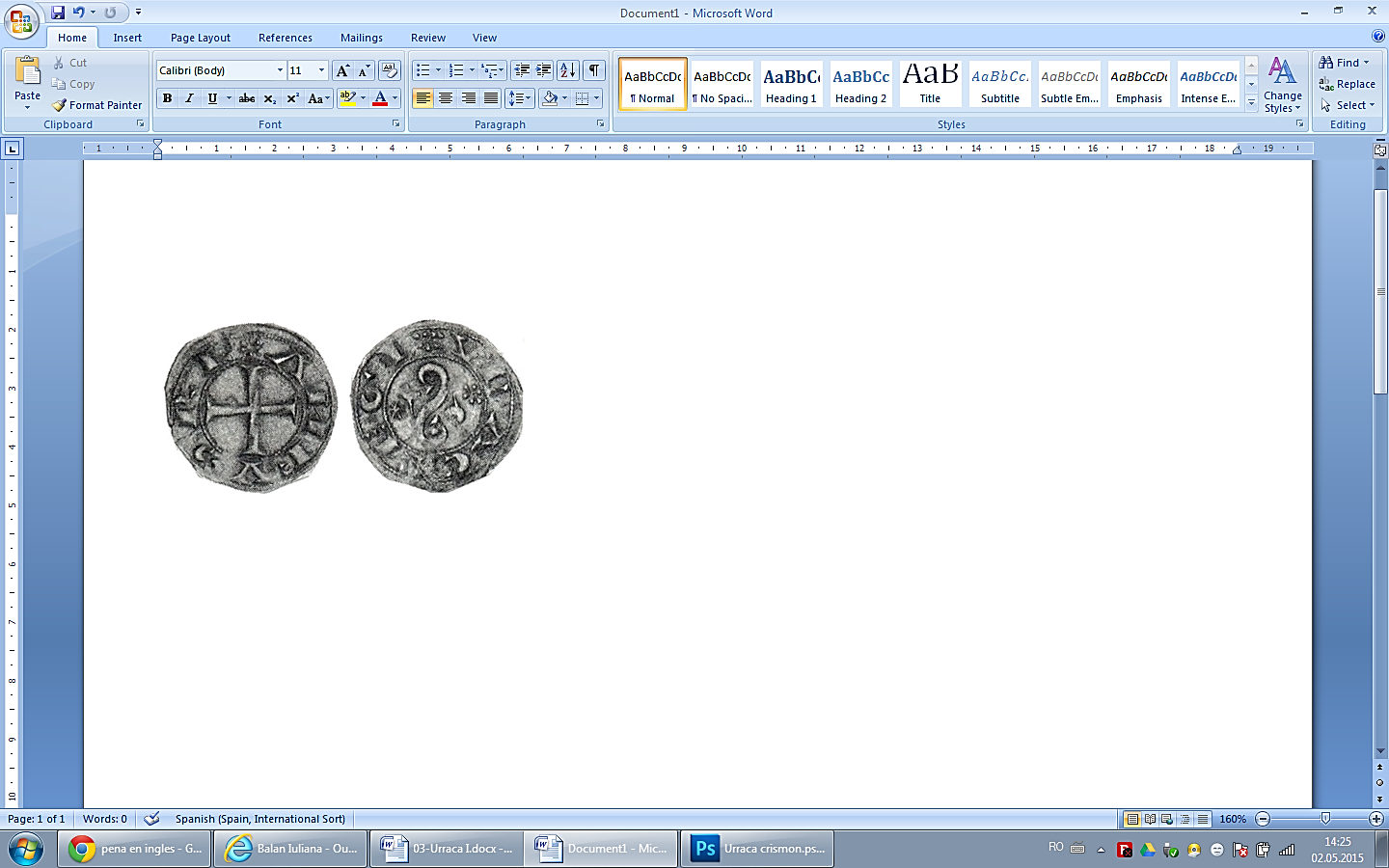This screenshot has height=868, width=1389.
Task: Click the Format Painter icon
Action: coord(60,105)
